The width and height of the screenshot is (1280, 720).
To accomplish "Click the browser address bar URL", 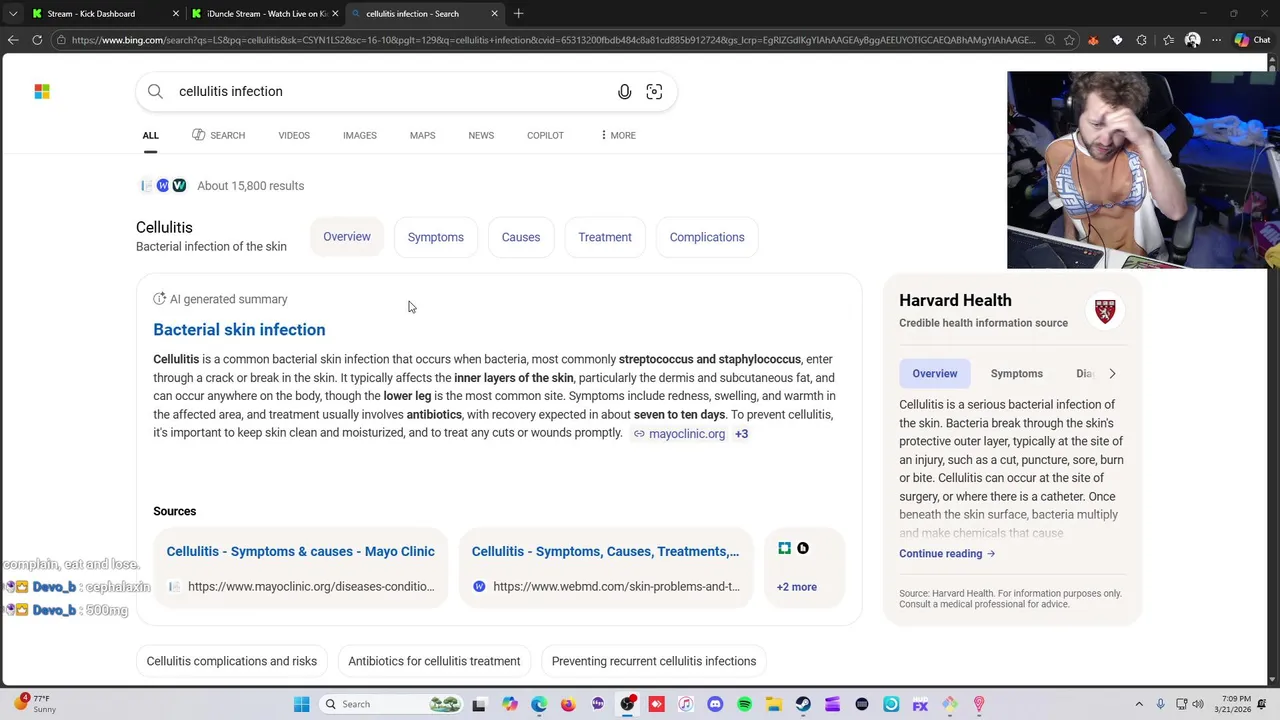I will click(x=553, y=40).
